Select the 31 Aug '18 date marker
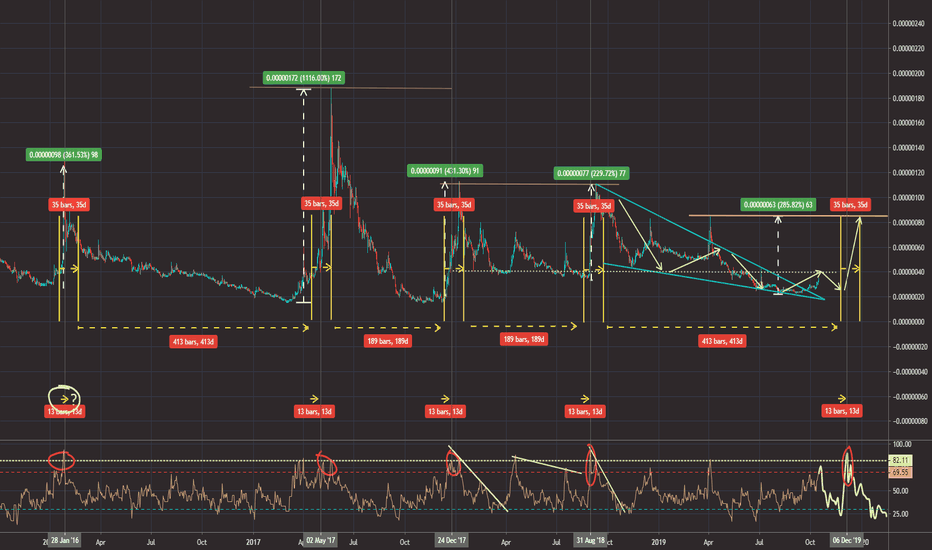Screen dimensions: 932x550 click(590, 540)
